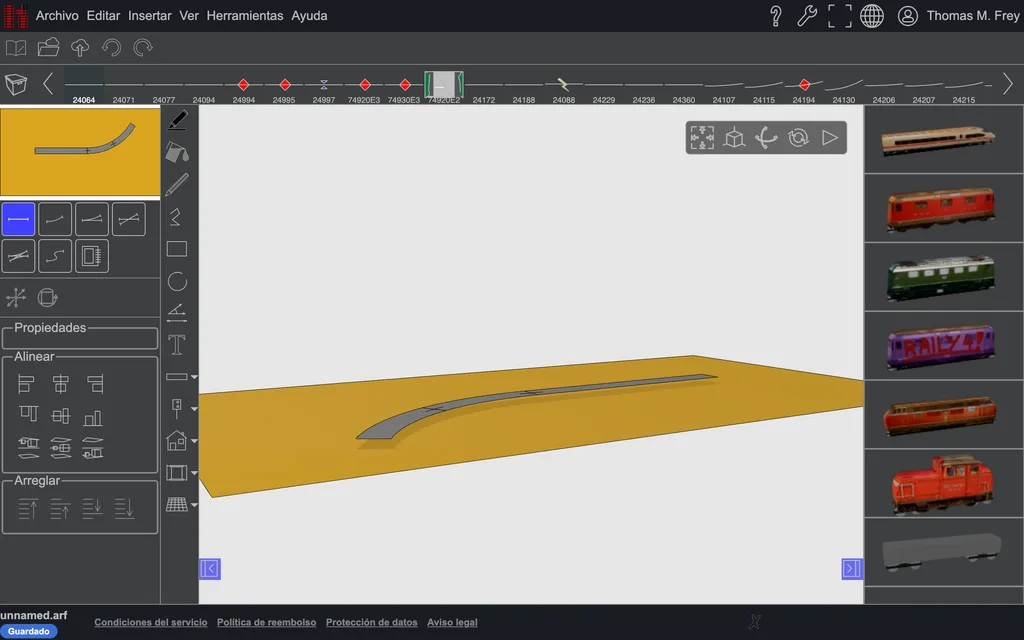This screenshot has height=640, width=1024.
Task: Undo the last action
Action: point(112,48)
